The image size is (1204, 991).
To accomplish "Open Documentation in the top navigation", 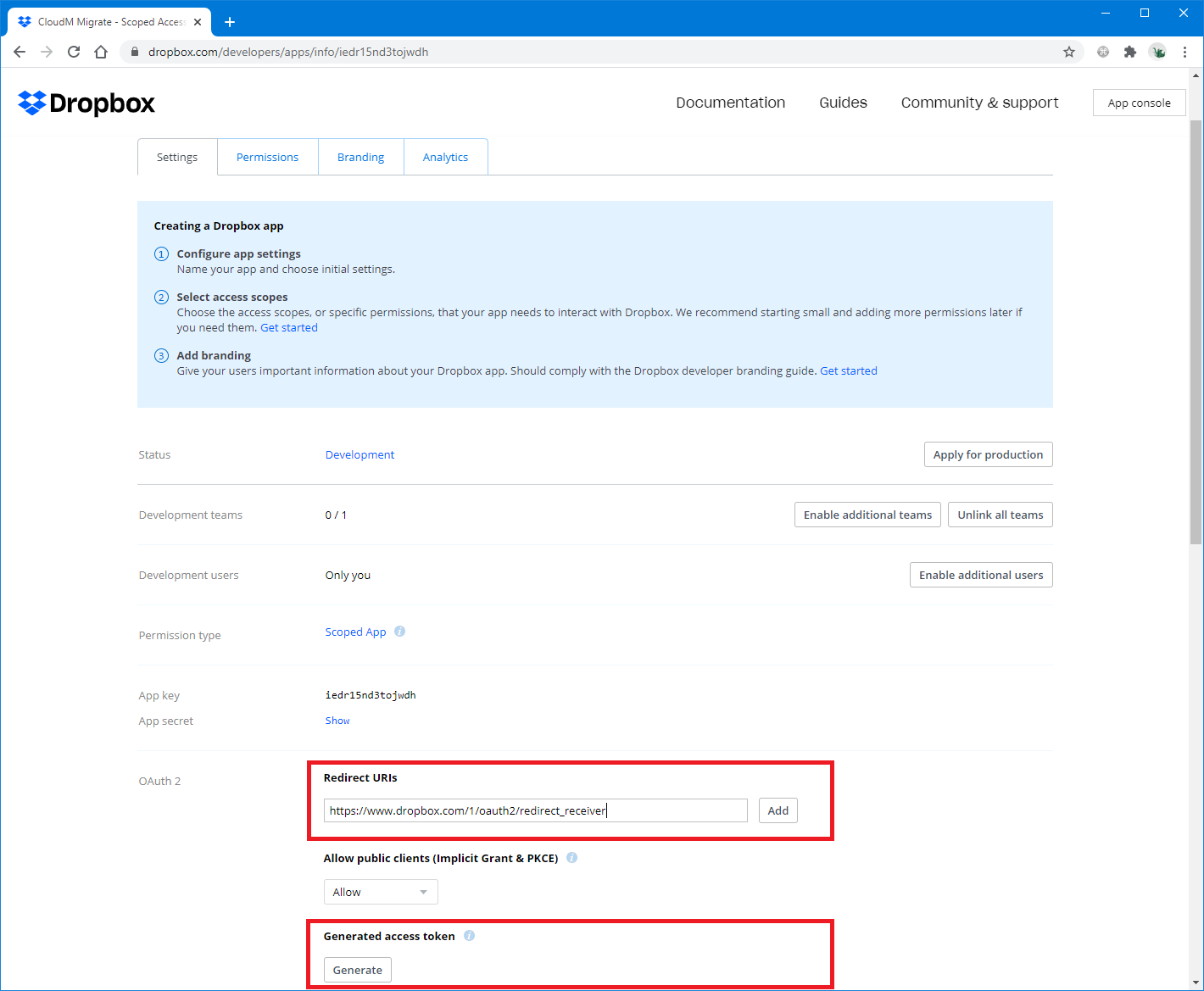I will click(731, 103).
